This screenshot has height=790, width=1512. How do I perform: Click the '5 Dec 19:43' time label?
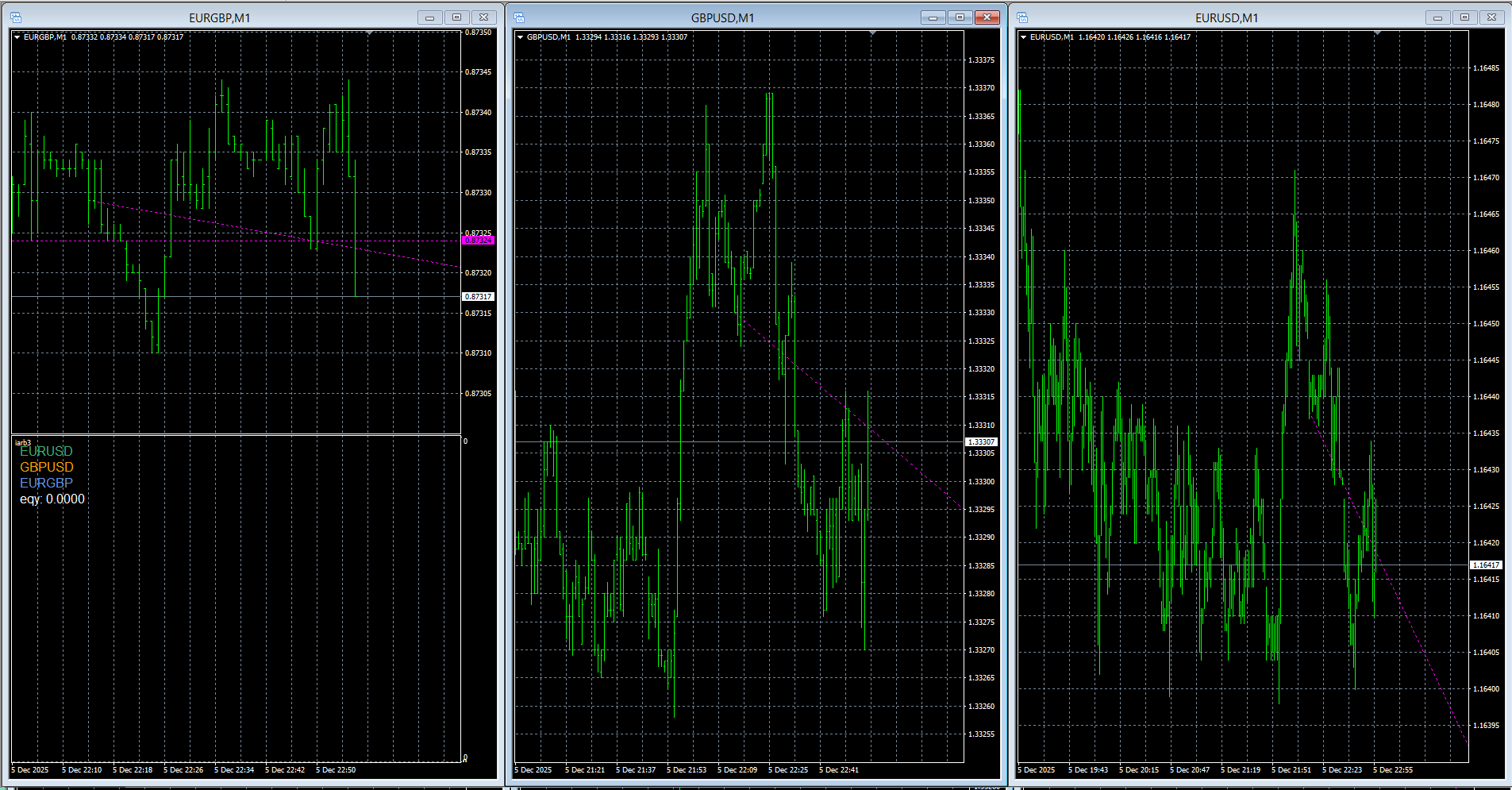pos(1088,770)
